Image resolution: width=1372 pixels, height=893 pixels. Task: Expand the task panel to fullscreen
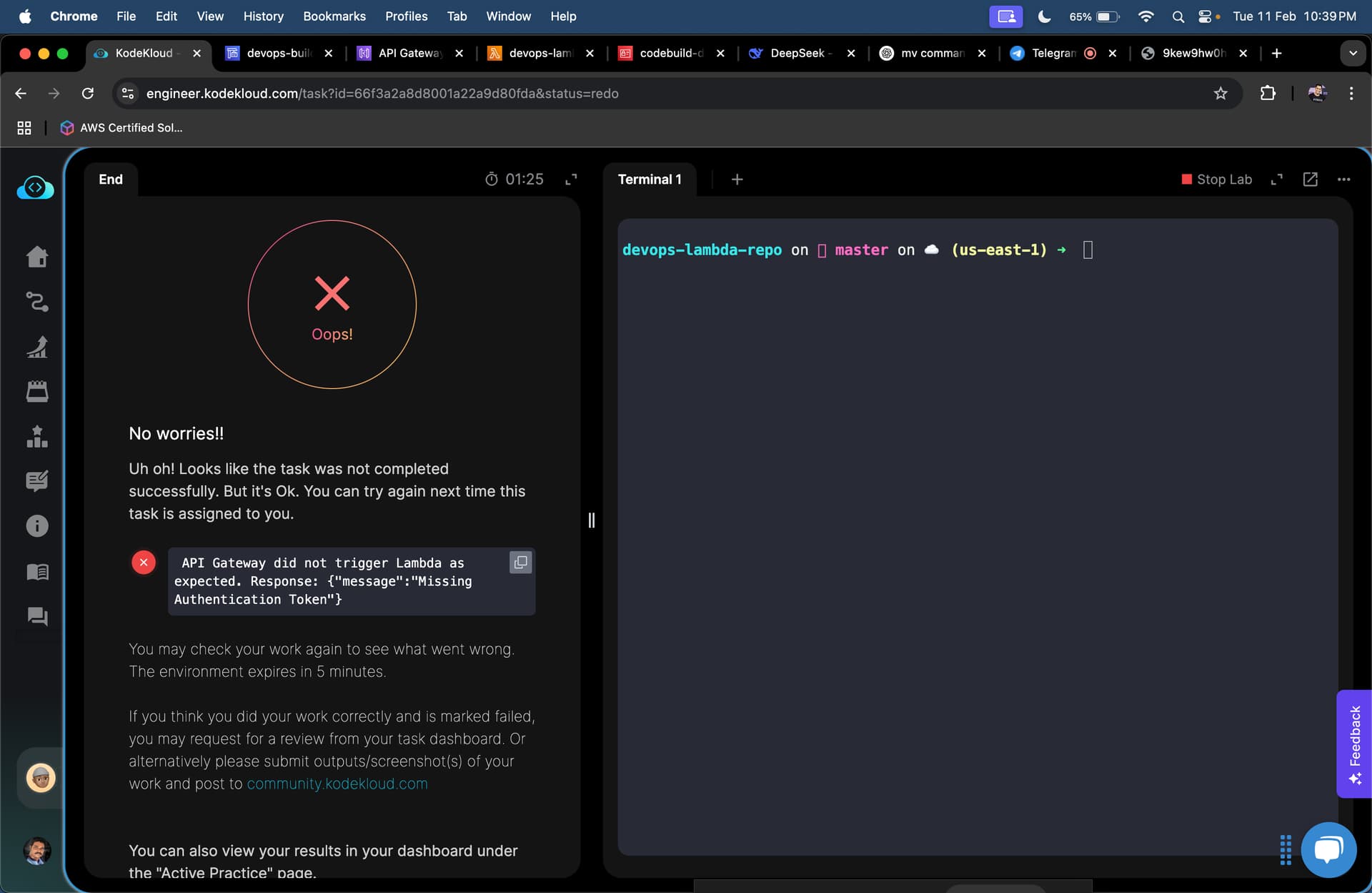pos(571,179)
